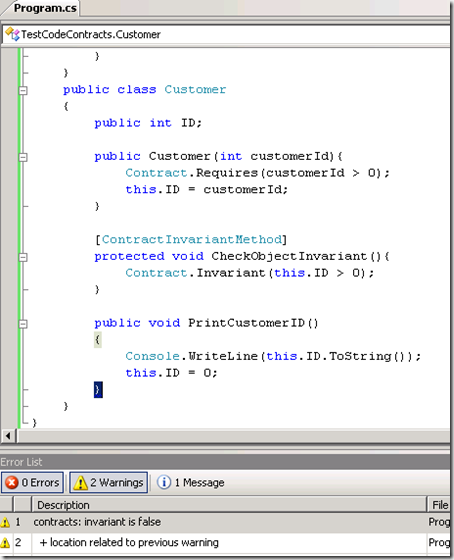Click the Error List panel title
Image resolution: width=454 pixels, height=560 pixels.
point(21,462)
